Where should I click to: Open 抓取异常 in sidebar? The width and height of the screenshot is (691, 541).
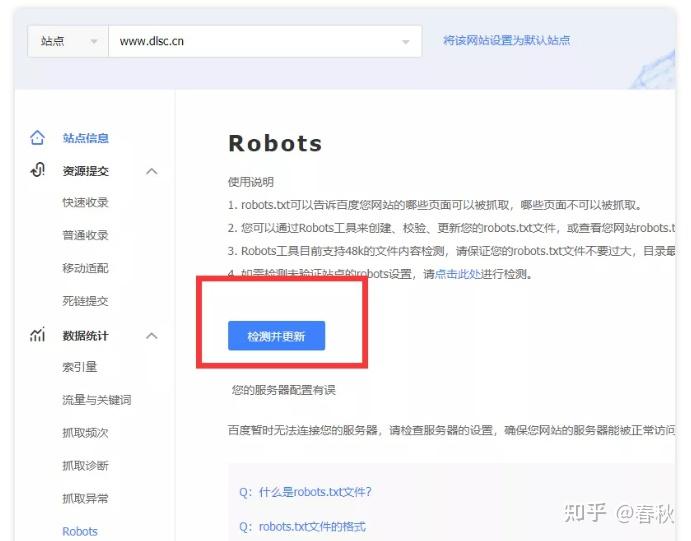point(85,499)
